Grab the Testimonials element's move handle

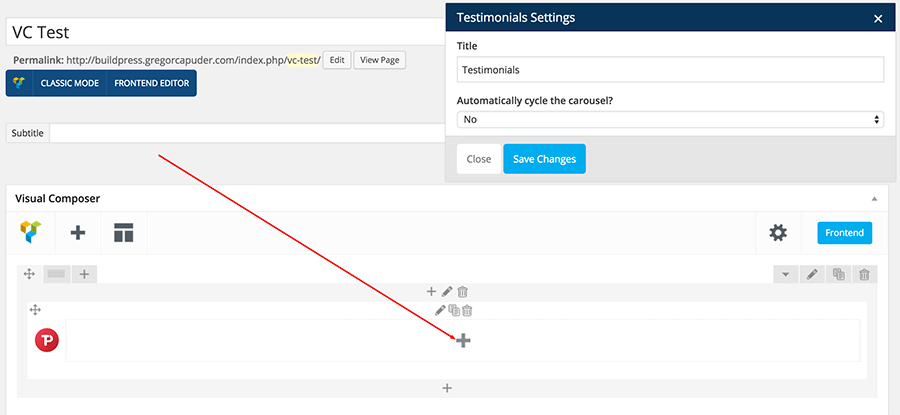[x=35, y=311]
